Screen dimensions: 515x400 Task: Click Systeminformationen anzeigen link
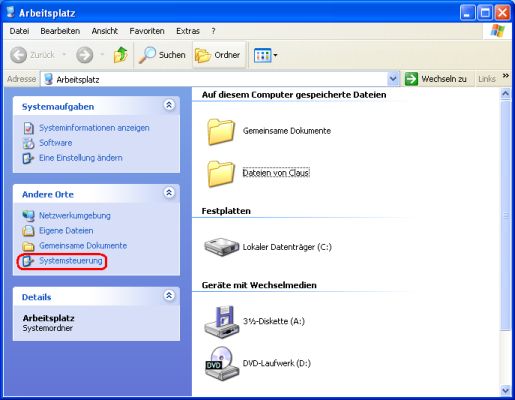pos(94,128)
